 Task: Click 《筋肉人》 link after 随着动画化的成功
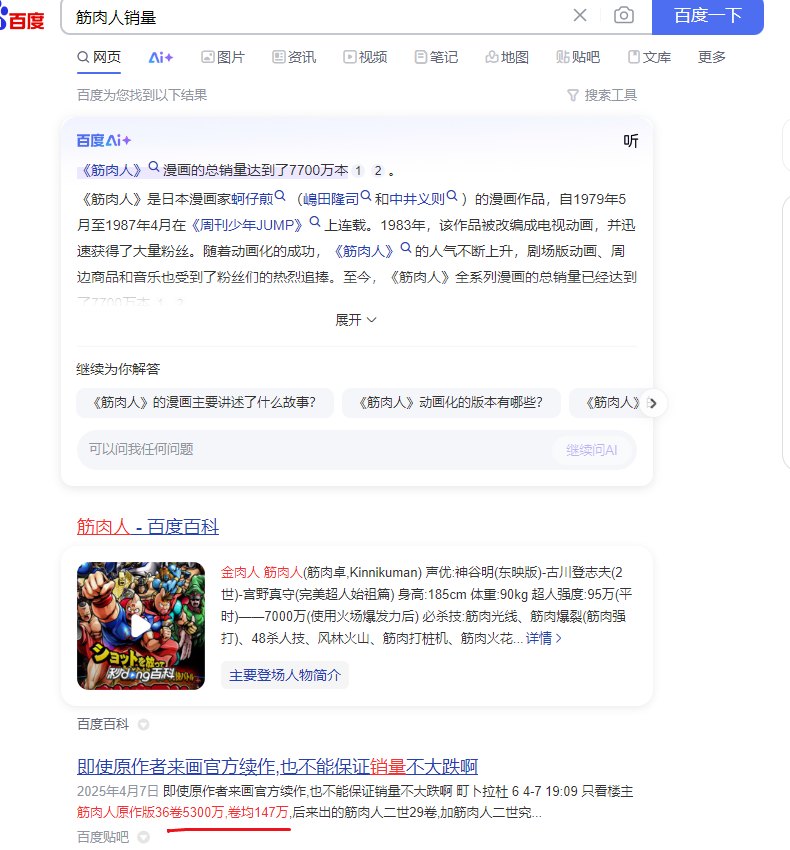(364, 252)
